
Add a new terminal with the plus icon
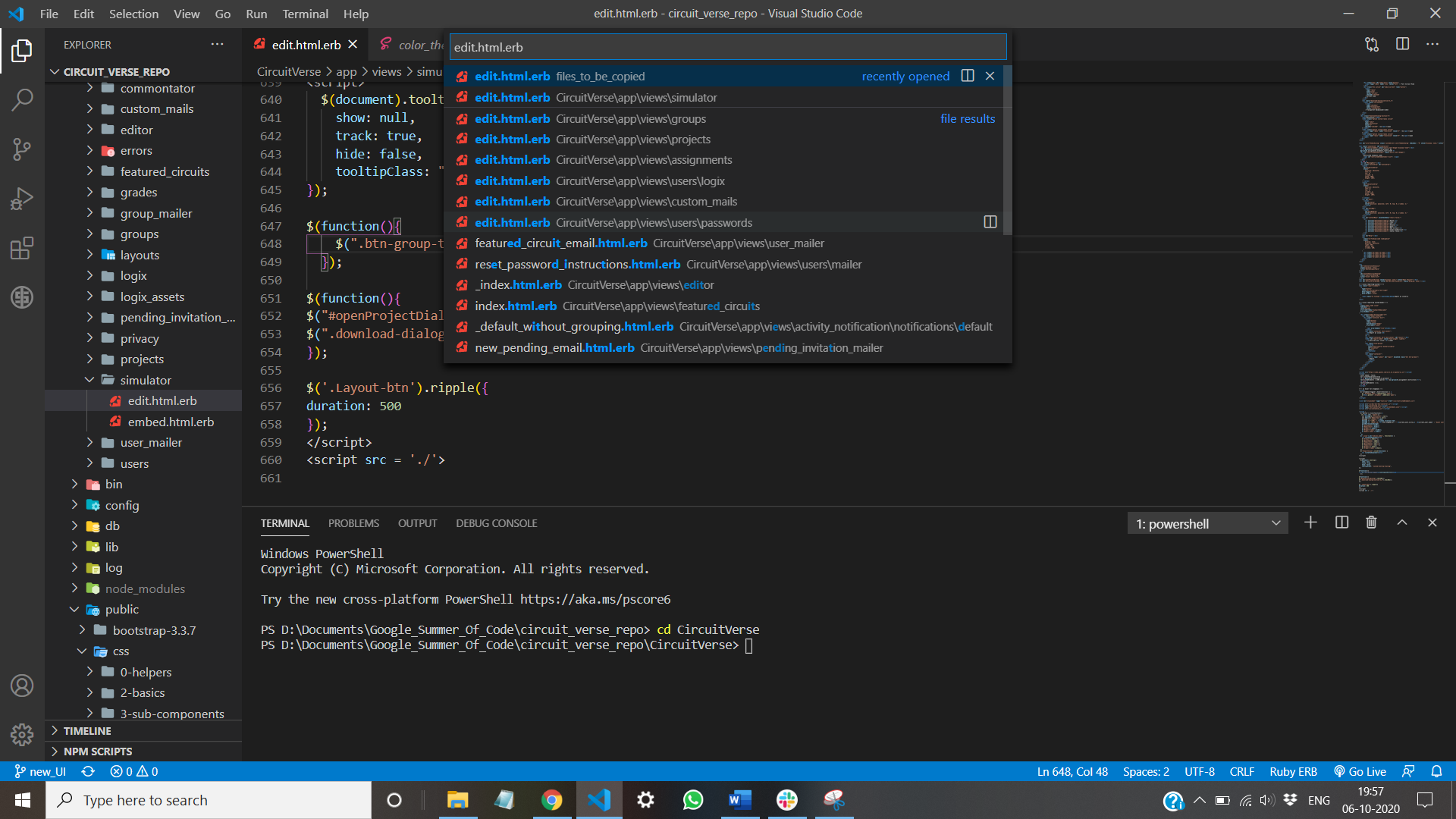1311,522
